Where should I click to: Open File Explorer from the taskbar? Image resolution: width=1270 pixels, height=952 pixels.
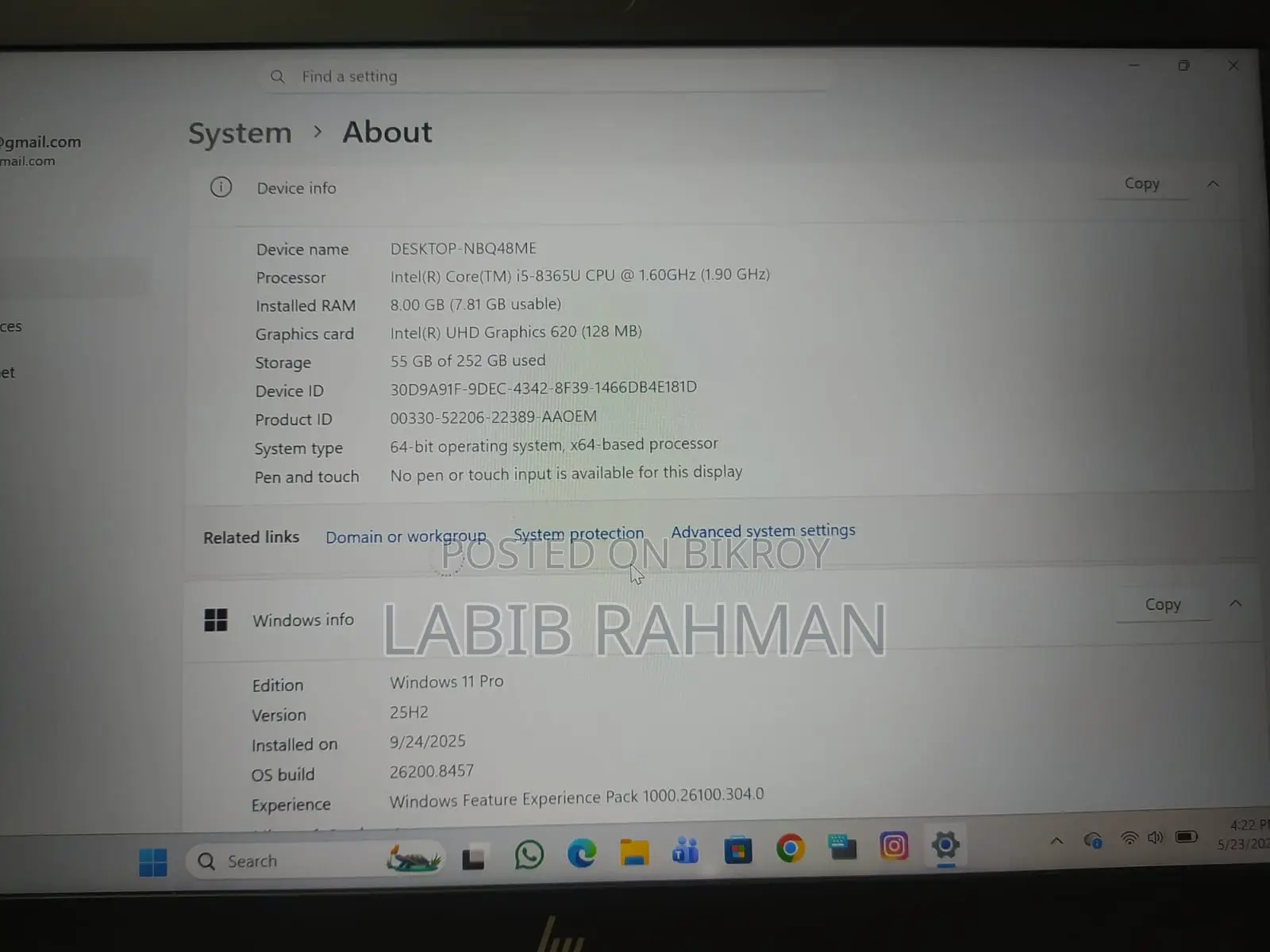[x=634, y=852]
